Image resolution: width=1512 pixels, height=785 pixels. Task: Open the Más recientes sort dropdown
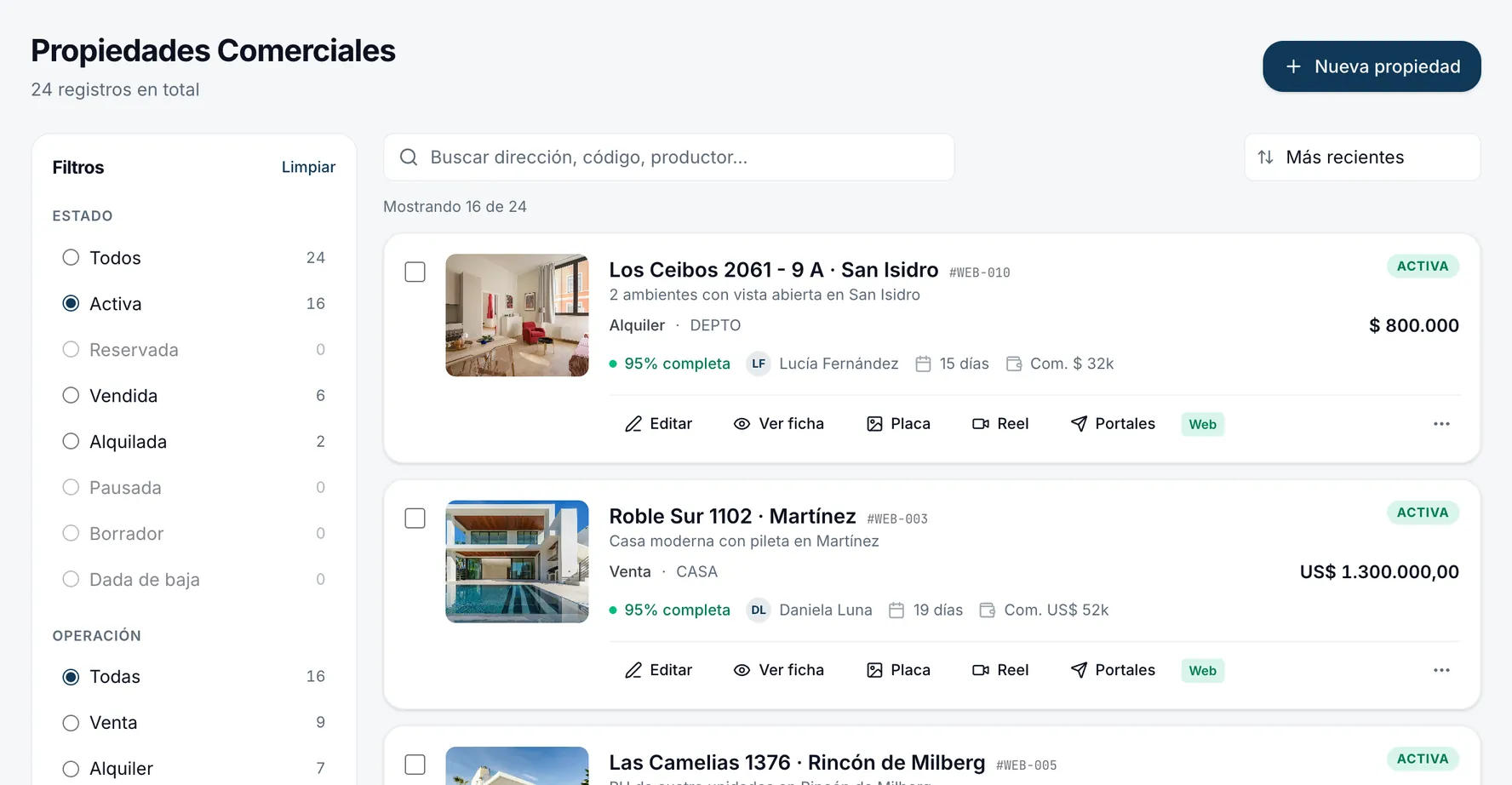1362,158
